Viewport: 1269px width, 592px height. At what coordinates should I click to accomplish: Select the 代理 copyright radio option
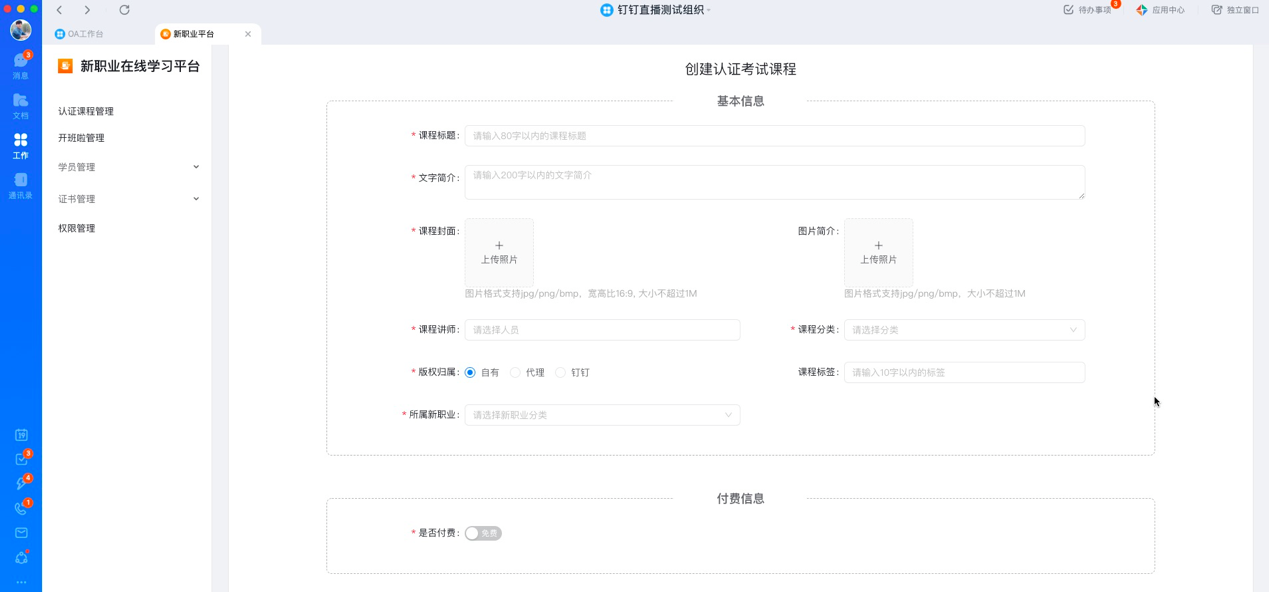[515, 372]
